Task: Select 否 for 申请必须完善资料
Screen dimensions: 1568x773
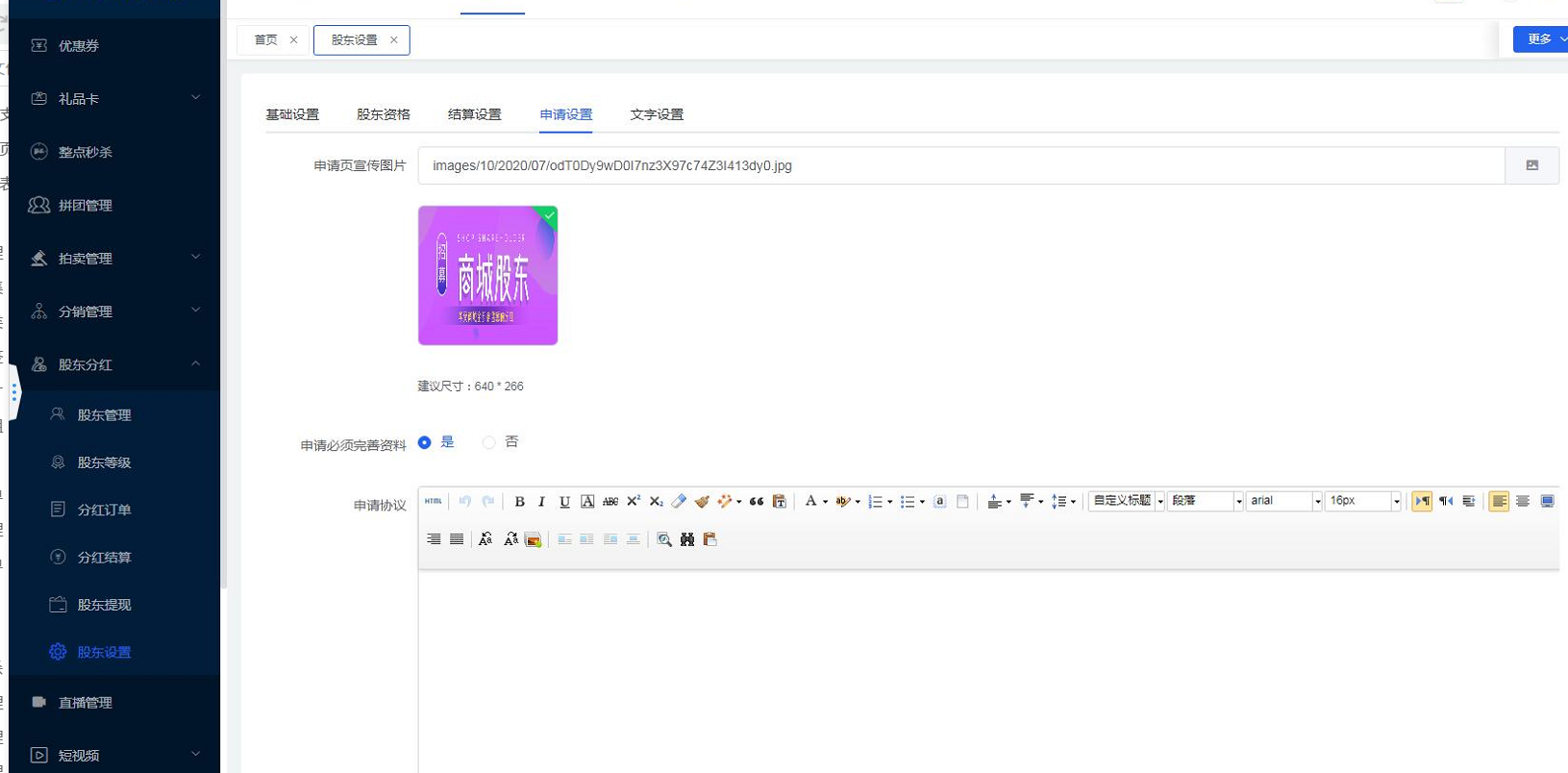Action: pyautogui.click(x=489, y=442)
